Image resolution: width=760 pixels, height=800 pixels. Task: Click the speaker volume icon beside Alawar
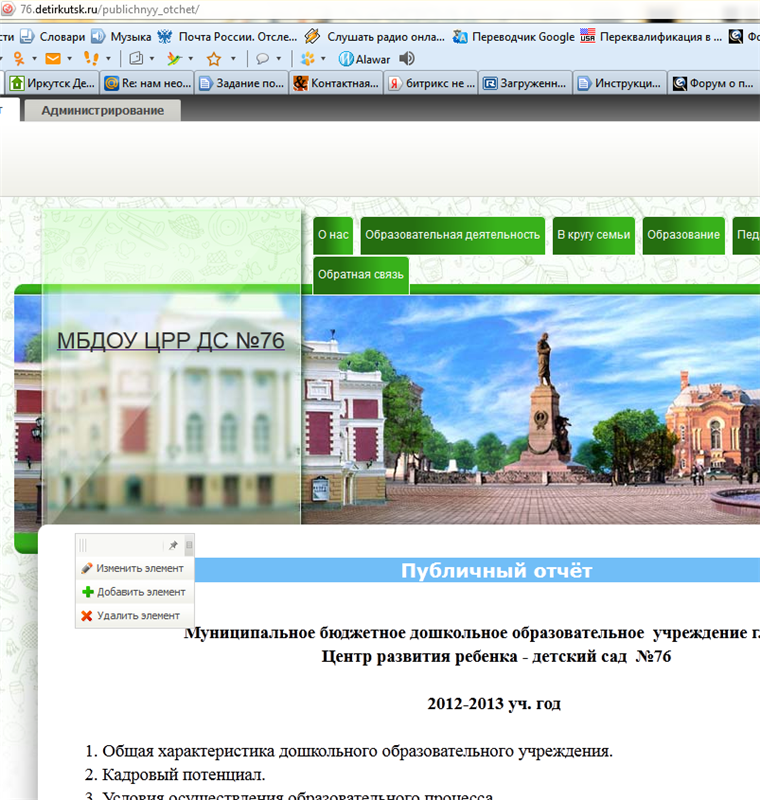tap(408, 59)
